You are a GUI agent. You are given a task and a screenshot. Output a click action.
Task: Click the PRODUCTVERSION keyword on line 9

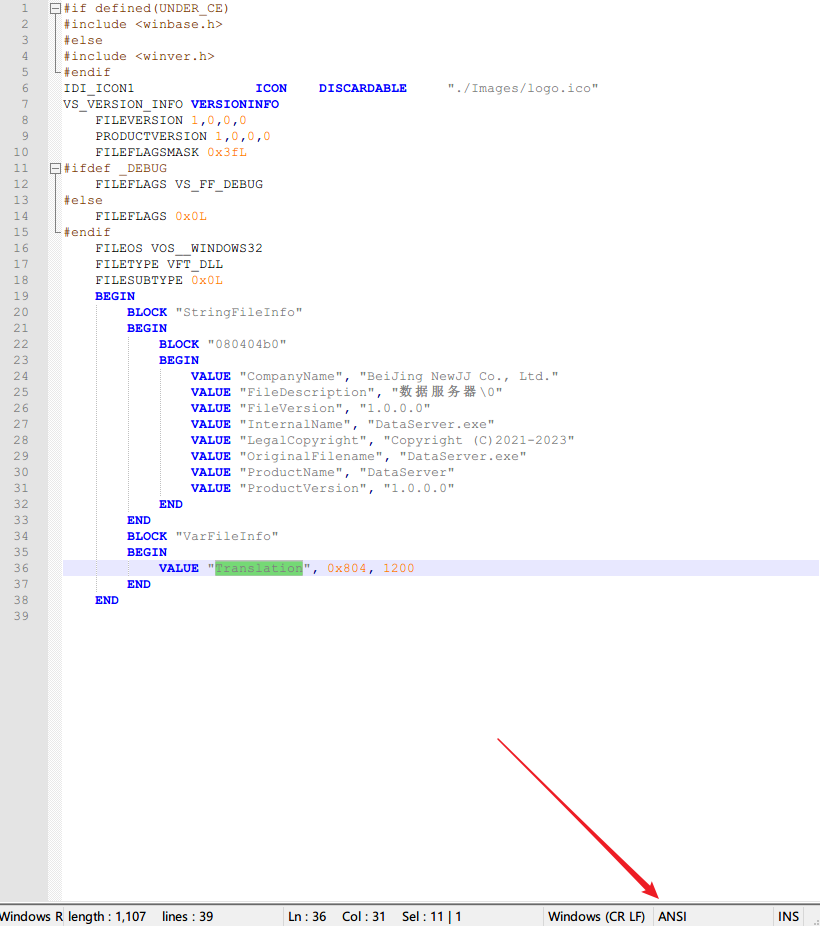tap(151, 136)
